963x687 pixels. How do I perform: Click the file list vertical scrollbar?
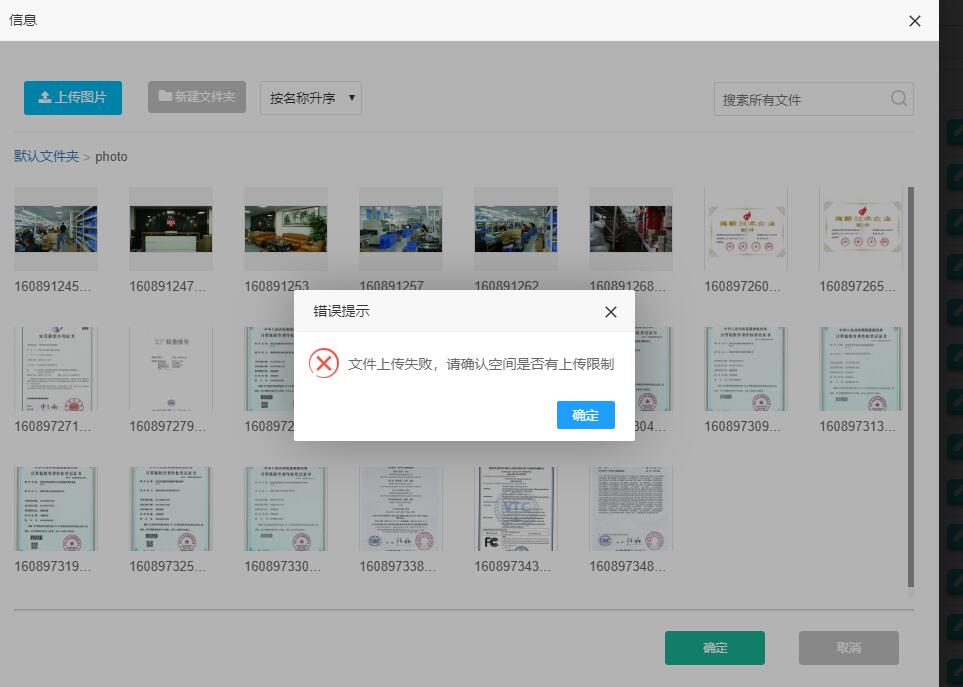coord(911,387)
